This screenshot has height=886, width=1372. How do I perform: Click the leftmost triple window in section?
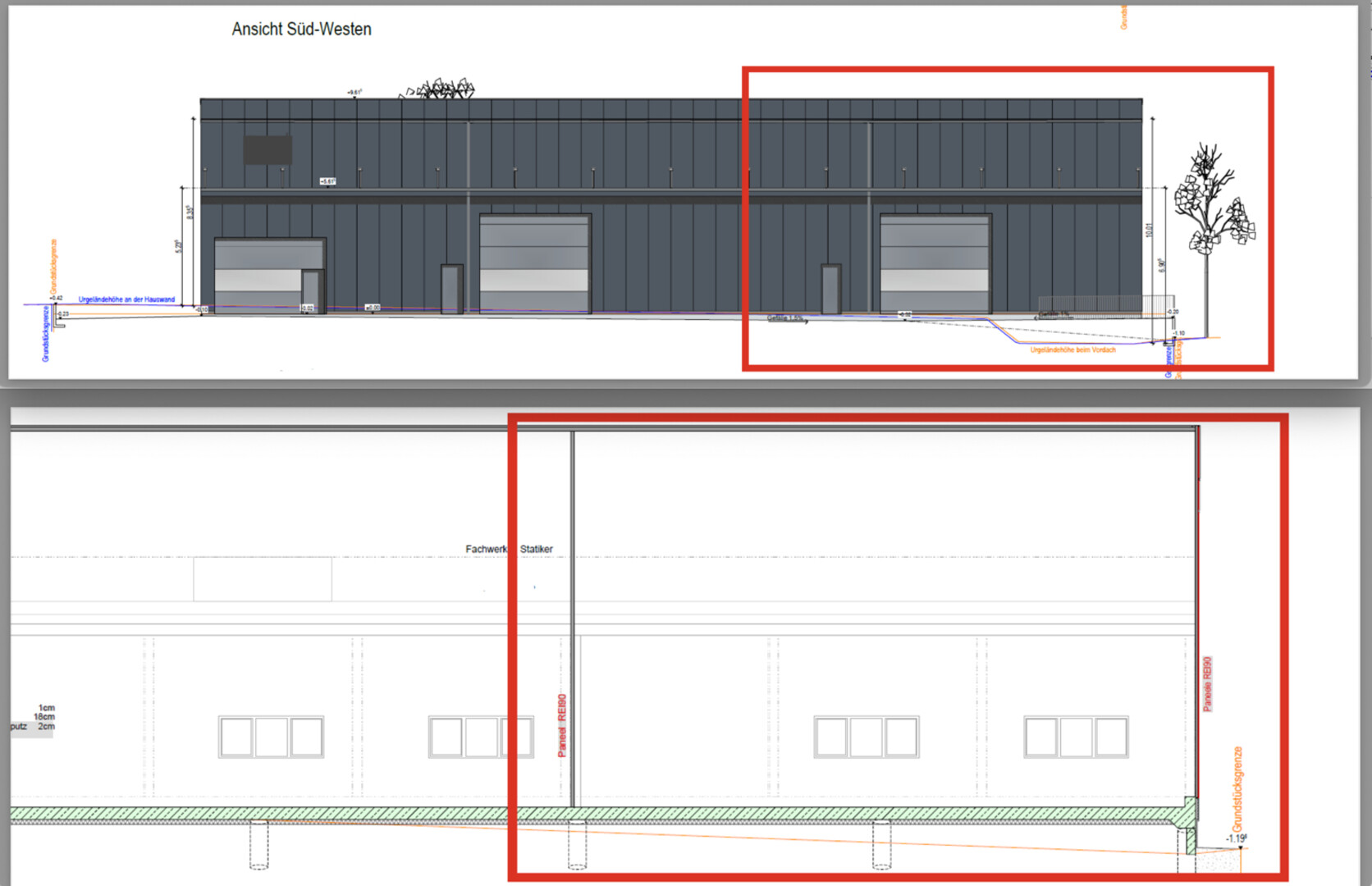[x=271, y=737]
